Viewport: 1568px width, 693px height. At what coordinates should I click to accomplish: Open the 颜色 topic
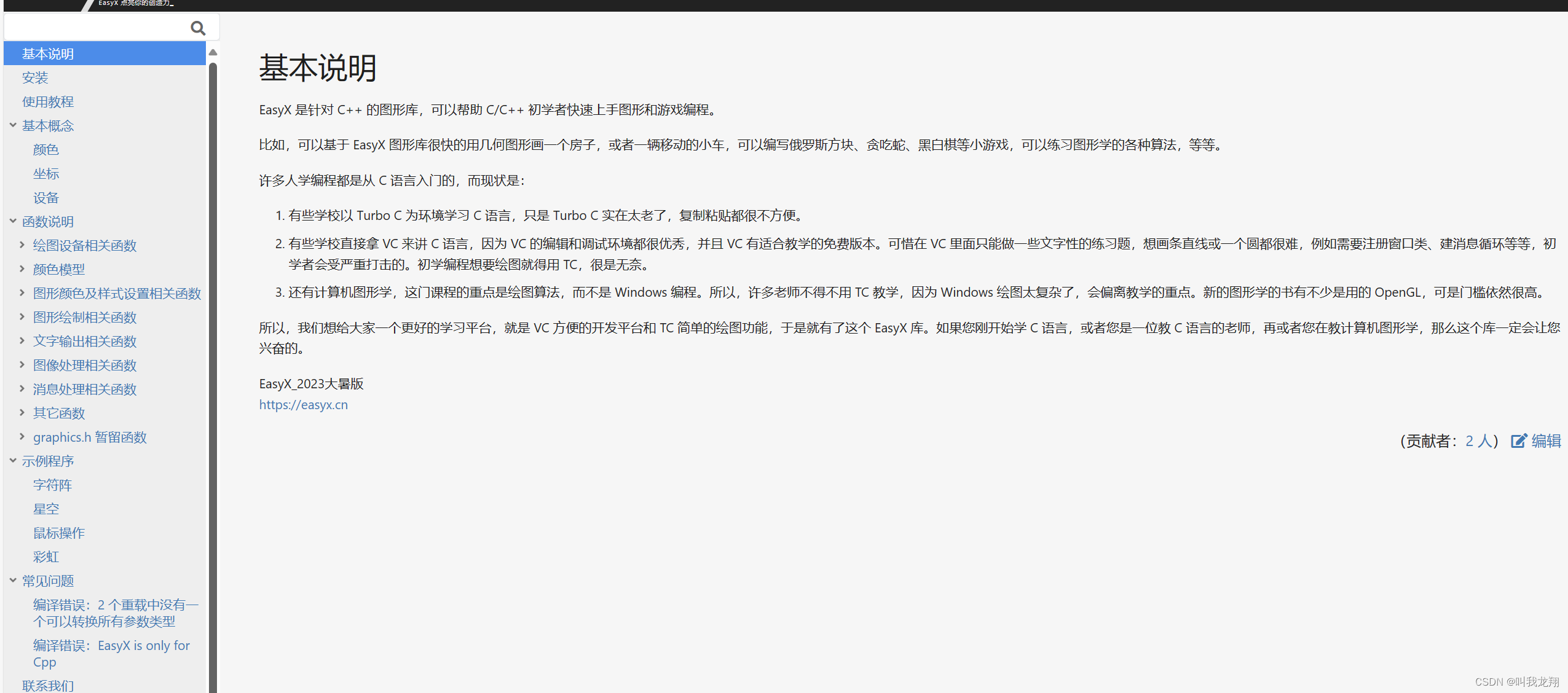click(46, 149)
